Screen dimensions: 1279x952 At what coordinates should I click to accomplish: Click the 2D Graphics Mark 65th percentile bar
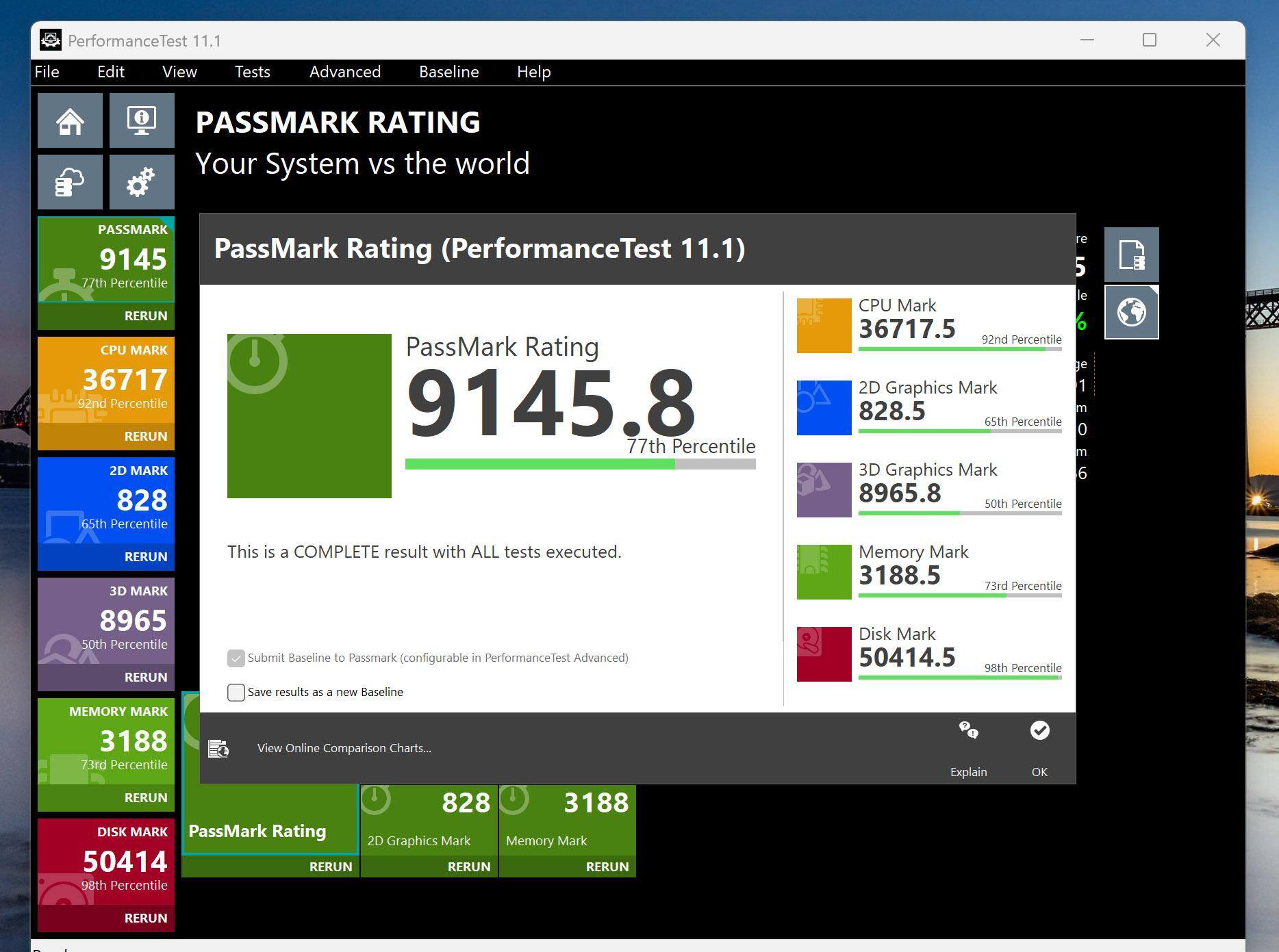[960, 431]
